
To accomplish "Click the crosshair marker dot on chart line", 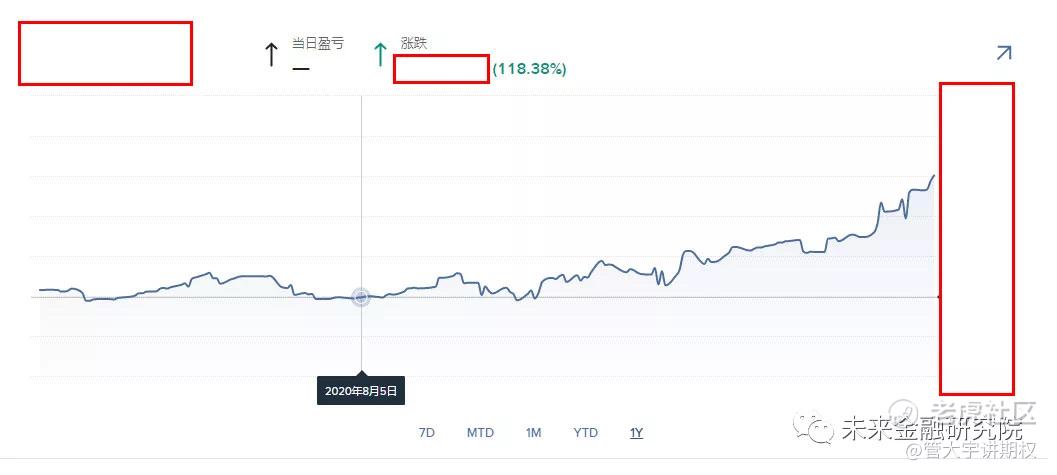I will coord(361,296).
